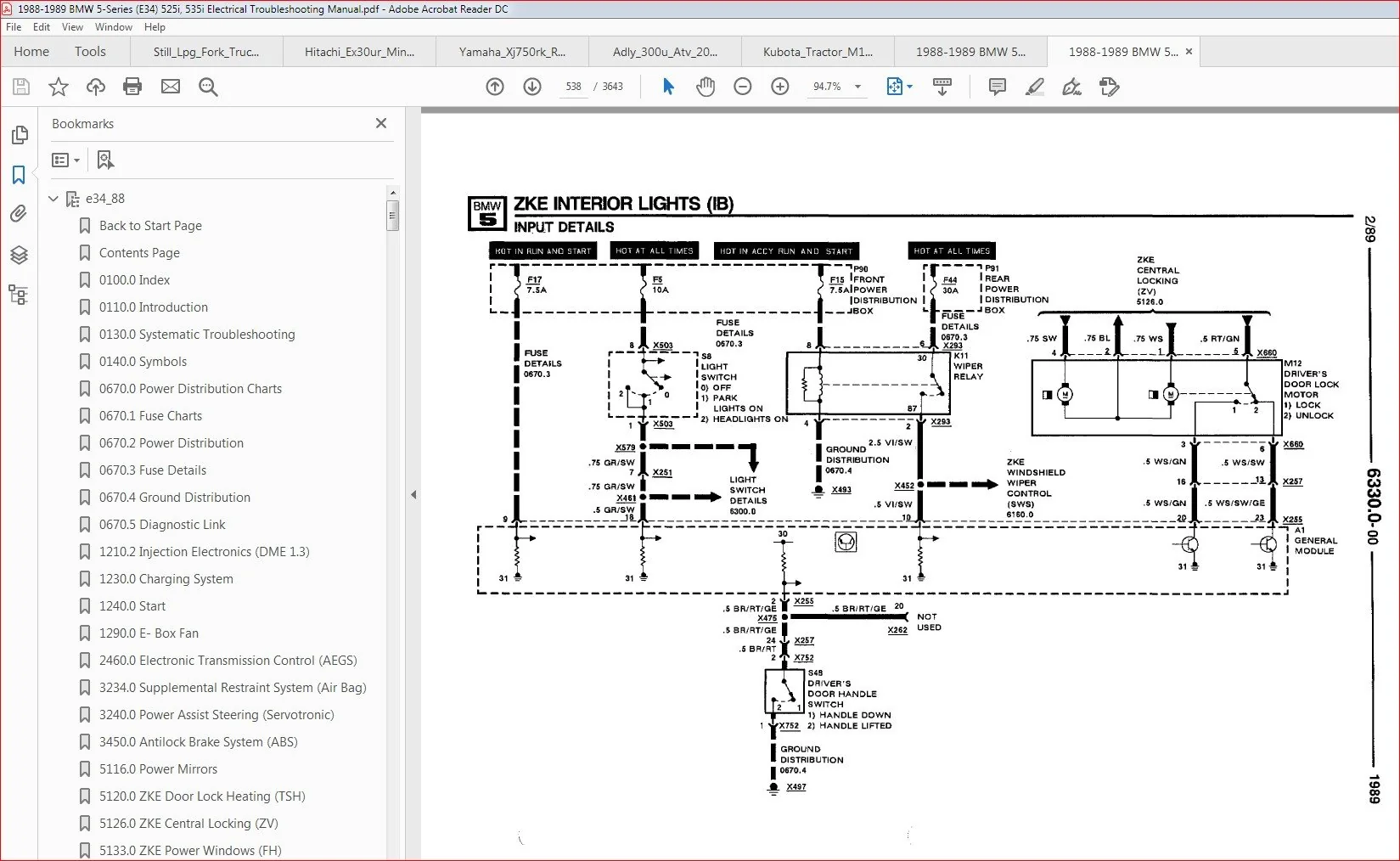Open attachments paperclip panel

[x=19, y=214]
